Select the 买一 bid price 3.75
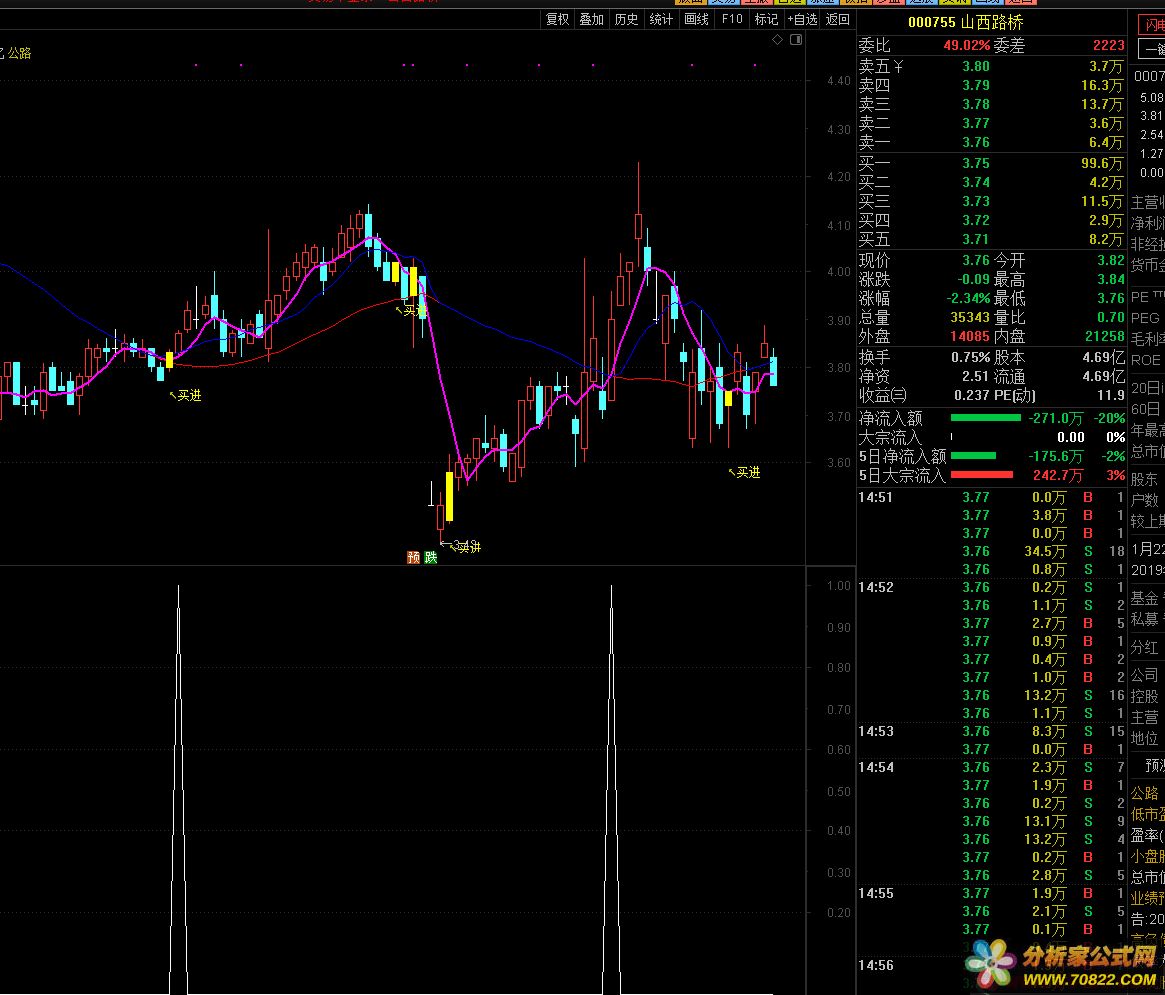Image resolution: width=1165 pixels, height=995 pixels. 976,163
